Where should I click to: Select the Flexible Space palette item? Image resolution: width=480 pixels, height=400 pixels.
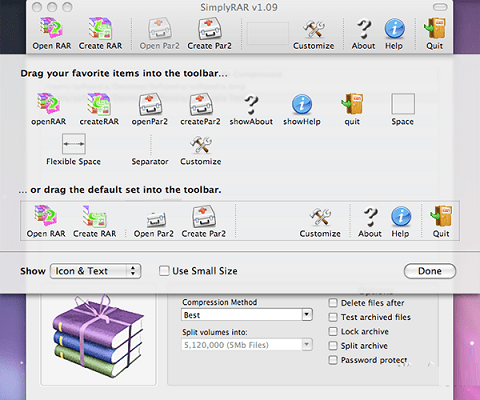pyautogui.click(x=73, y=150)
